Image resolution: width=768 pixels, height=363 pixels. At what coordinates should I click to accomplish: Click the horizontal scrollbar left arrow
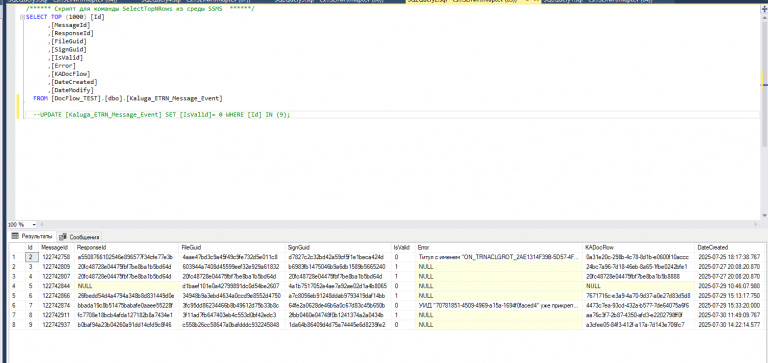[41, 224]
